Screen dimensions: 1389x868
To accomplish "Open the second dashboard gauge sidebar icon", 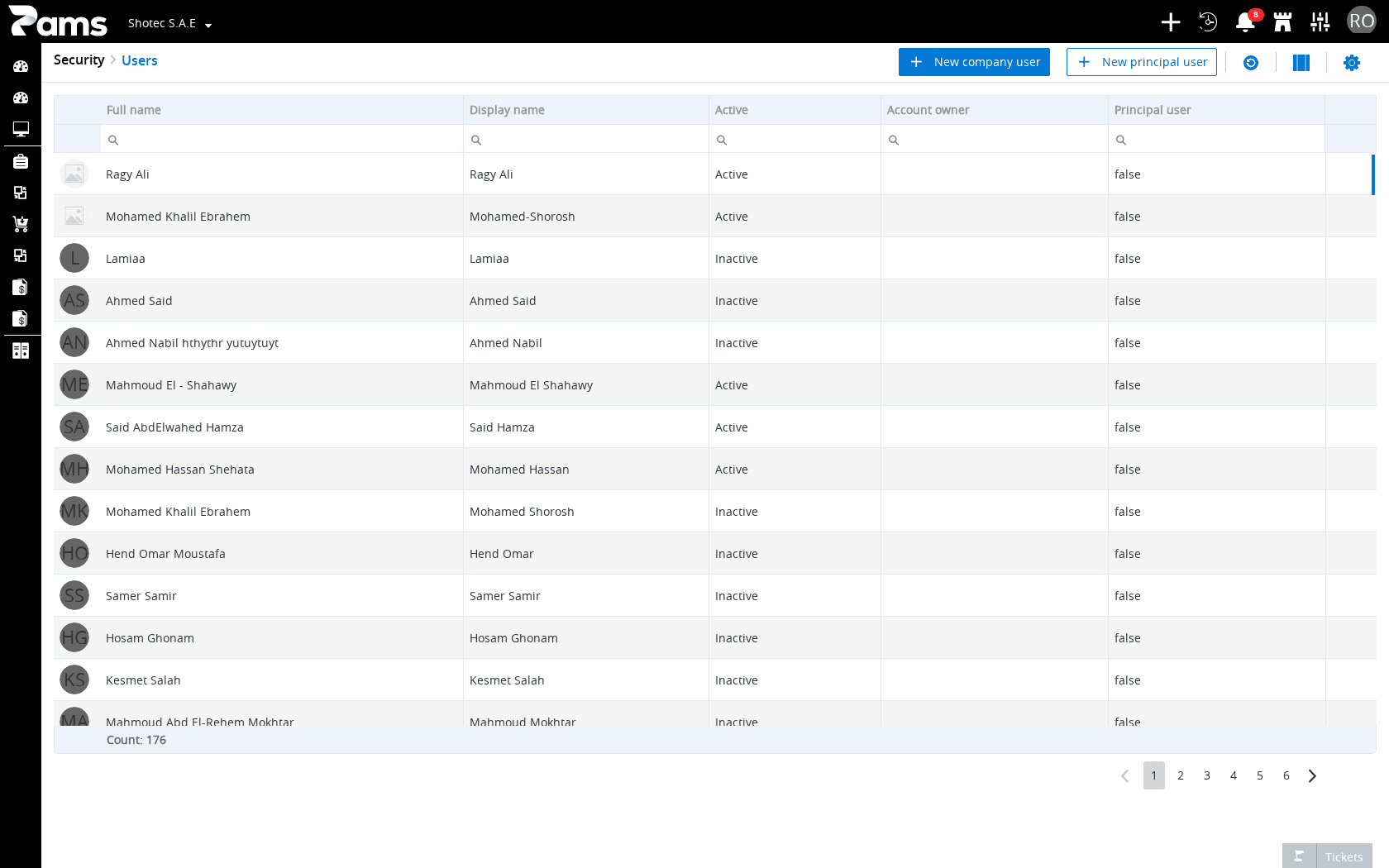I will tap(21, 98).
